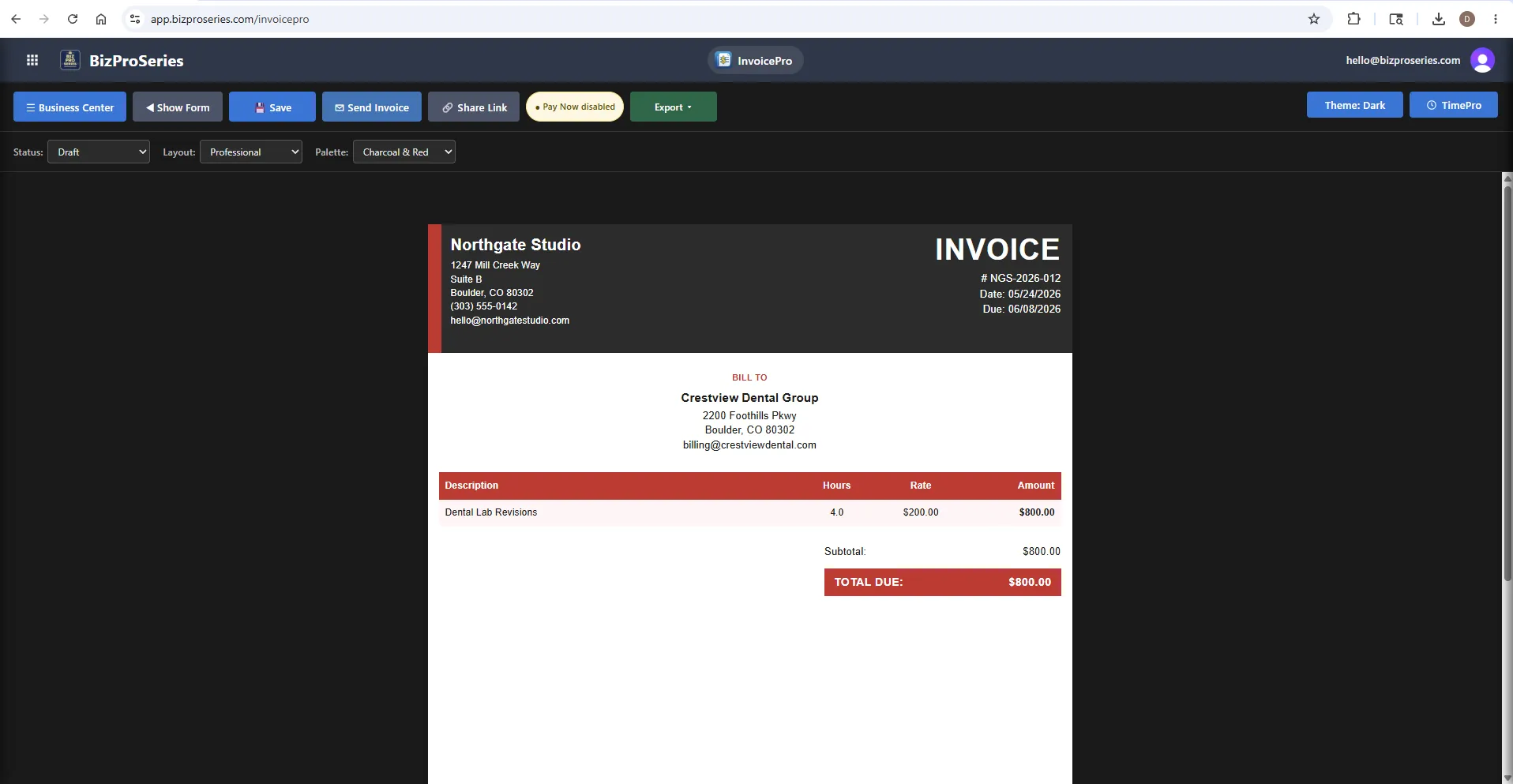
Task: Click Send Invoice button
Action: pos(372,107)
